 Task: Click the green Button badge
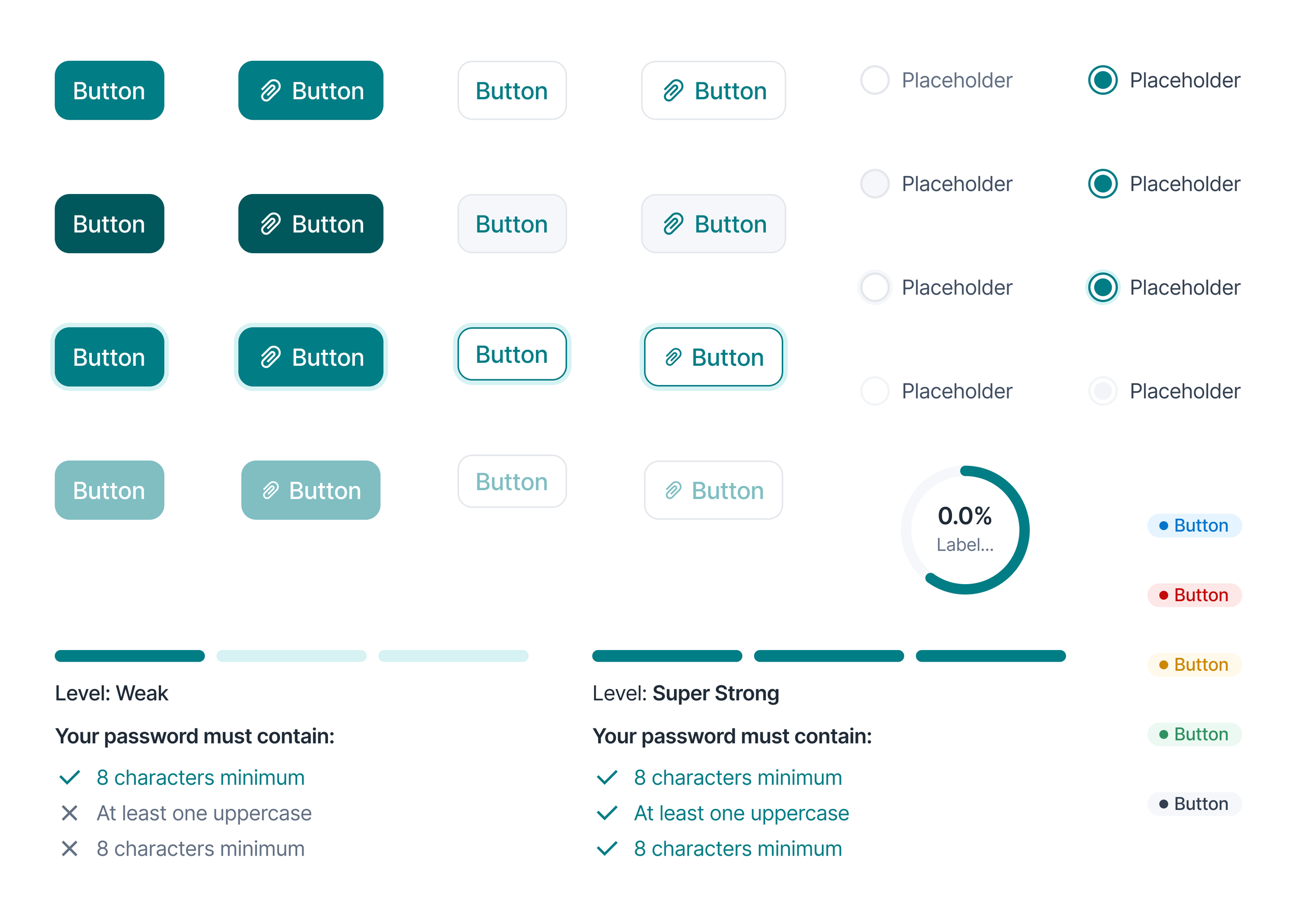coord(1194,735)
